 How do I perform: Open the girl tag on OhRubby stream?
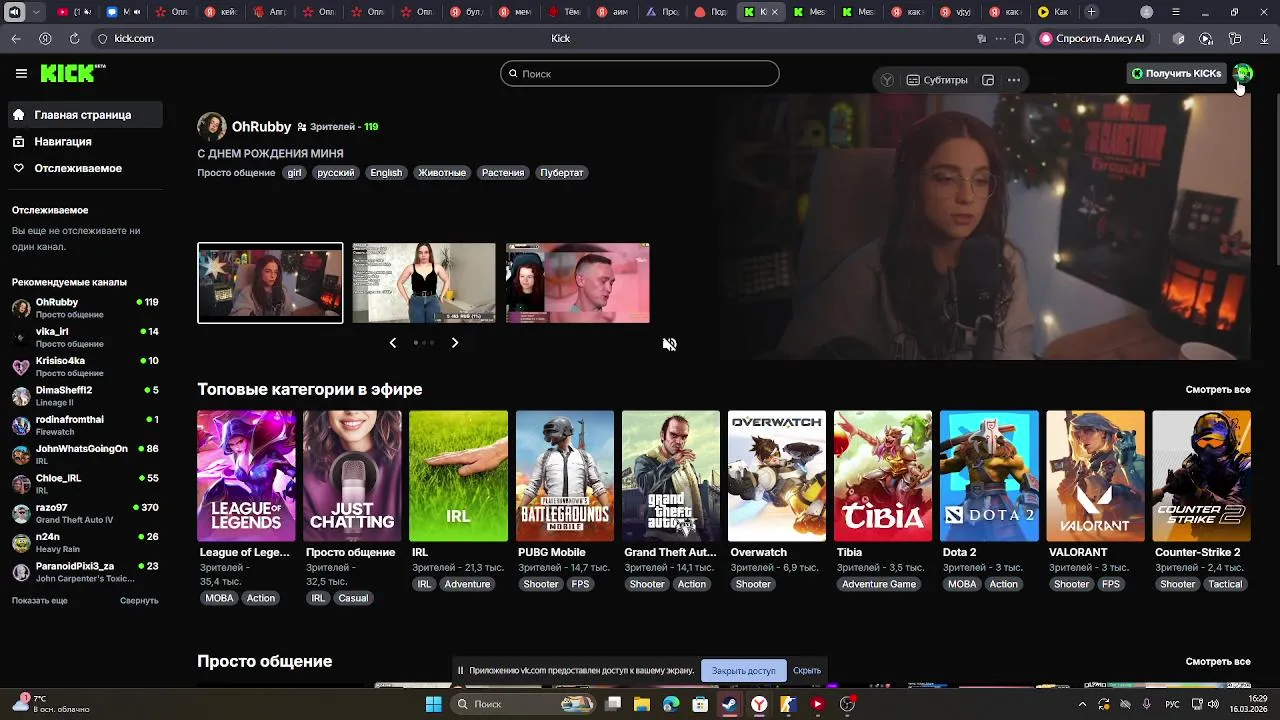[294, 173]
